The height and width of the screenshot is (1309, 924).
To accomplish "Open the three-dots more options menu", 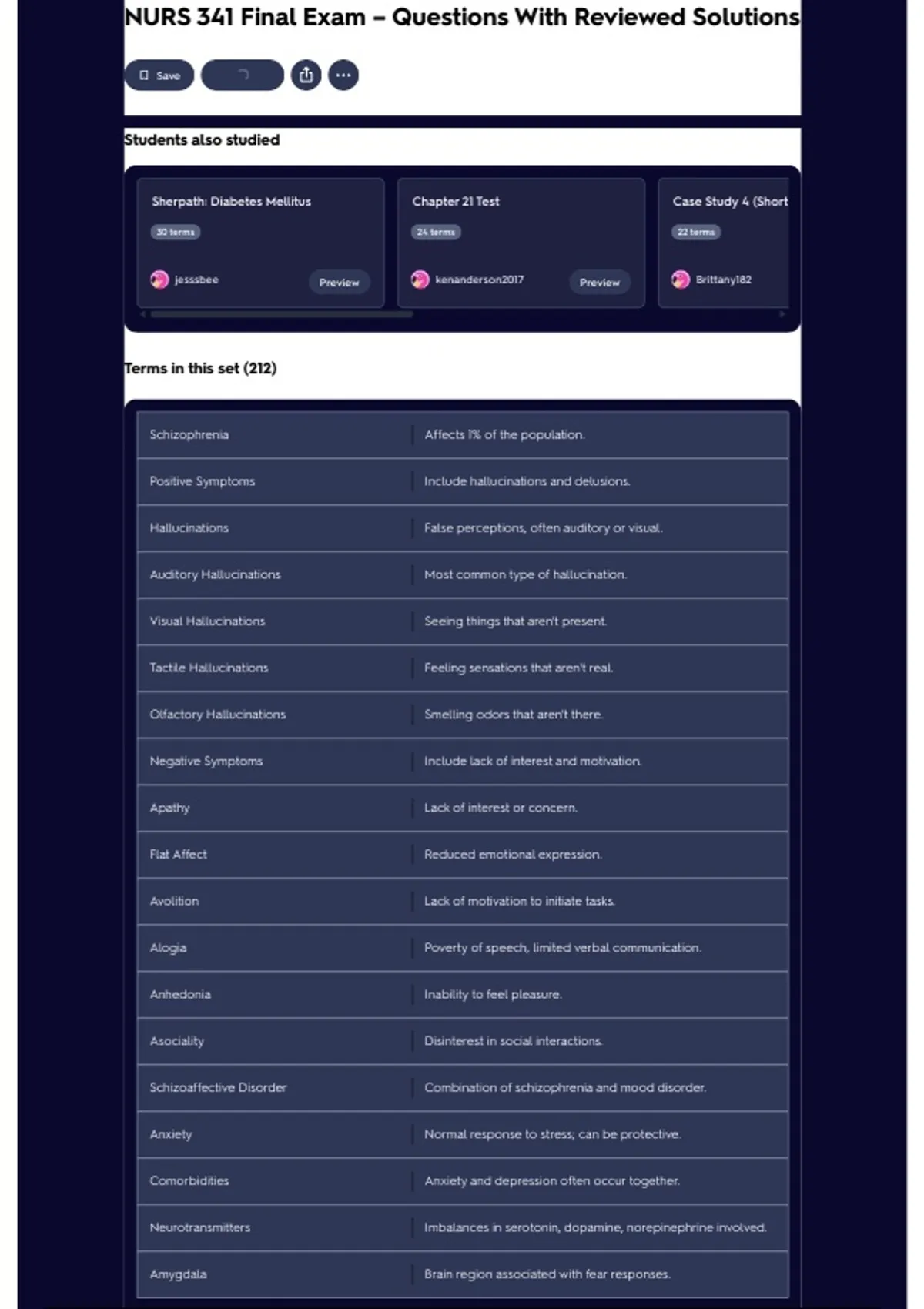I will 343,75.
